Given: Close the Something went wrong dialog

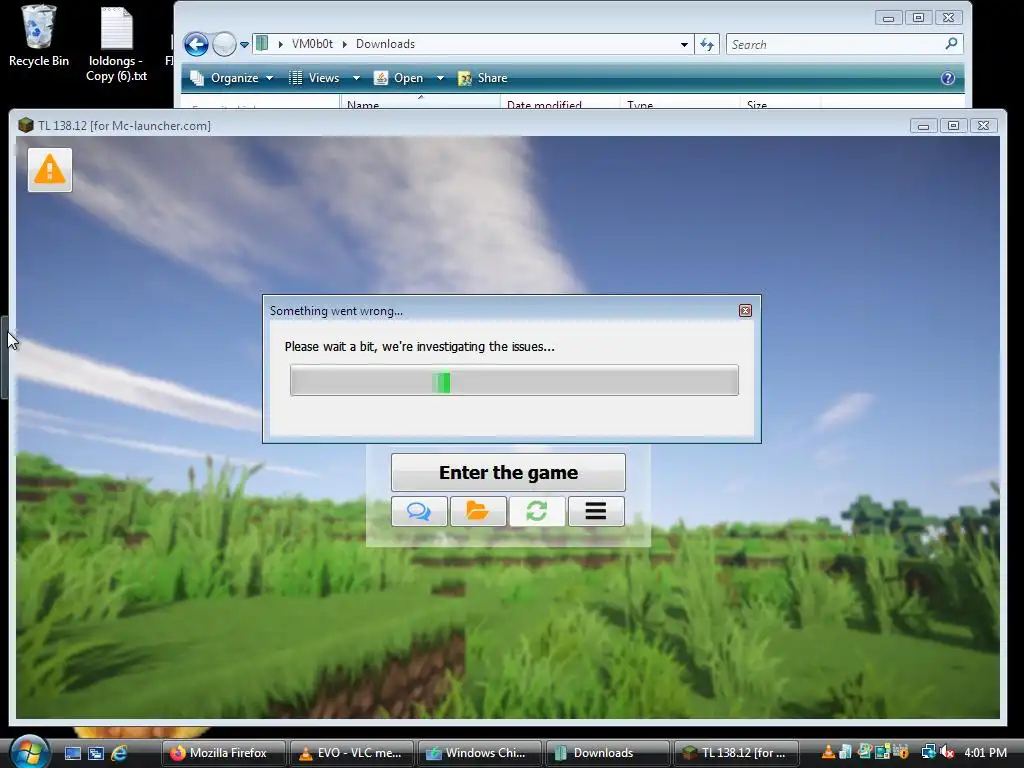Looking at the screenshot, I should tap(745, 311).
